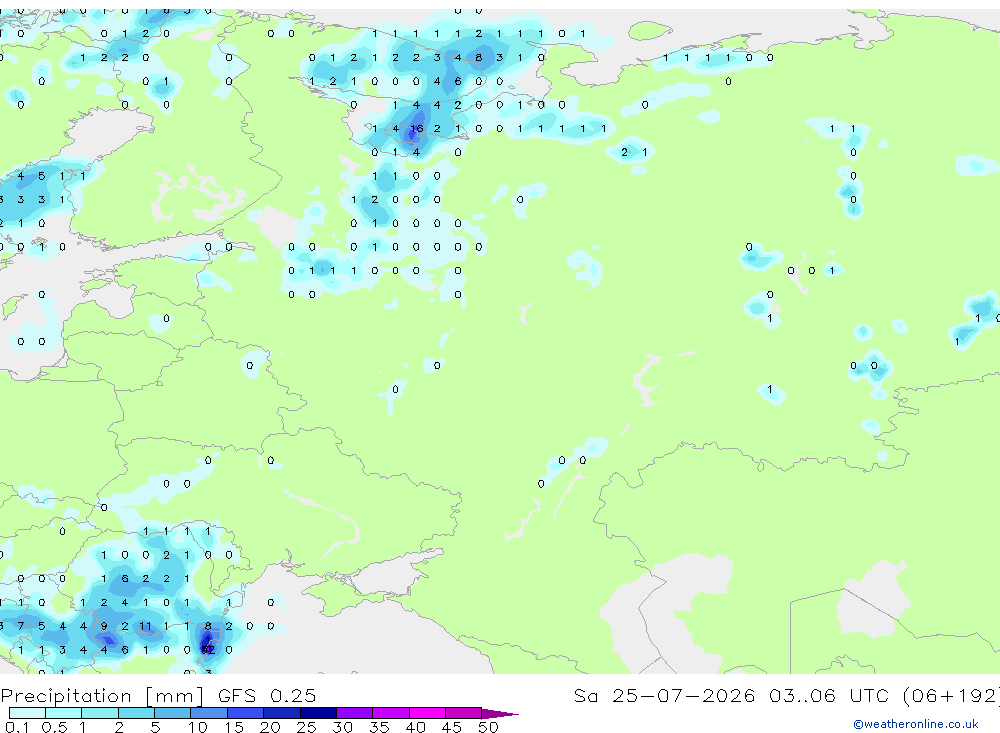
Task: Click the '(06+192)' forecast offset text
Action: tap(951, 696)
